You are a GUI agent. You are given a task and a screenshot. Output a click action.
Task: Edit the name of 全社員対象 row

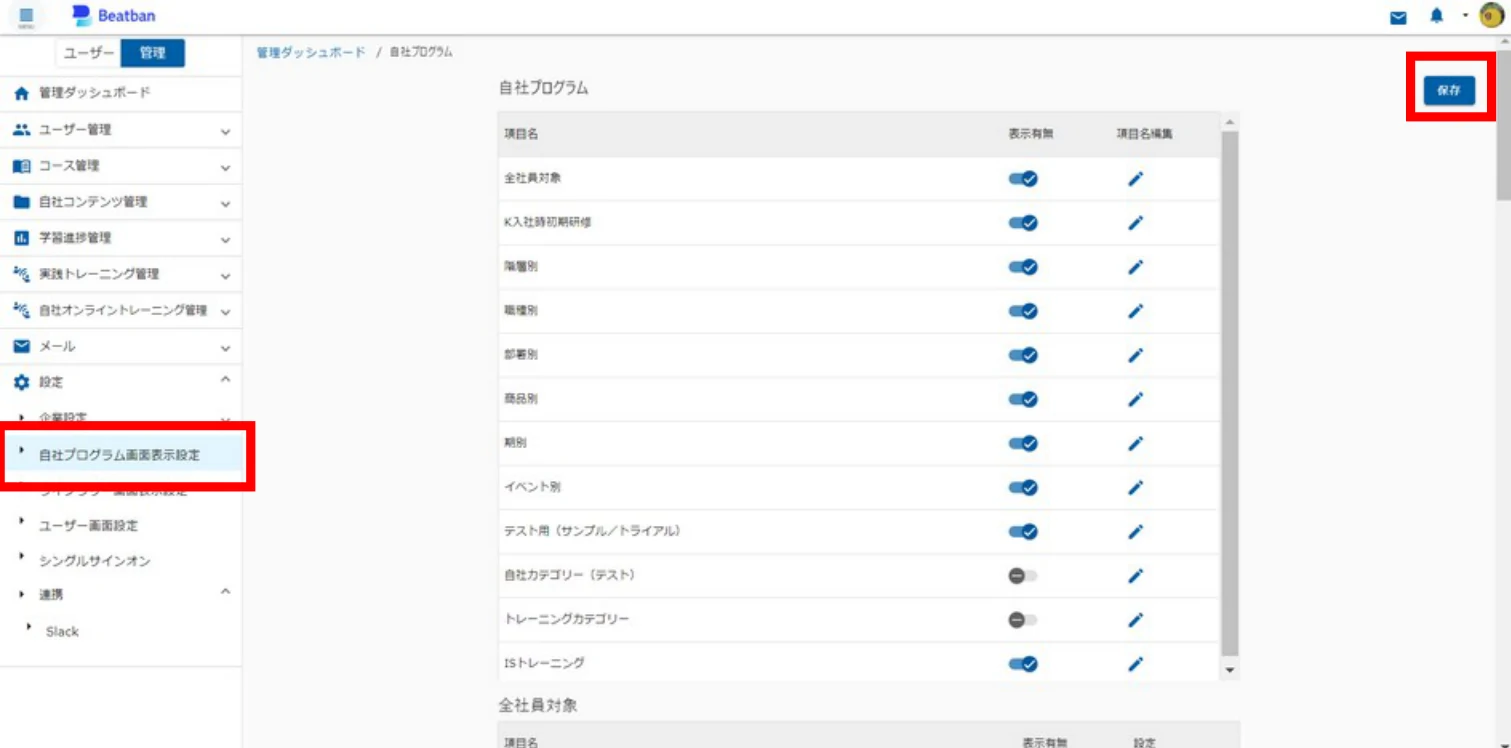1135,179
